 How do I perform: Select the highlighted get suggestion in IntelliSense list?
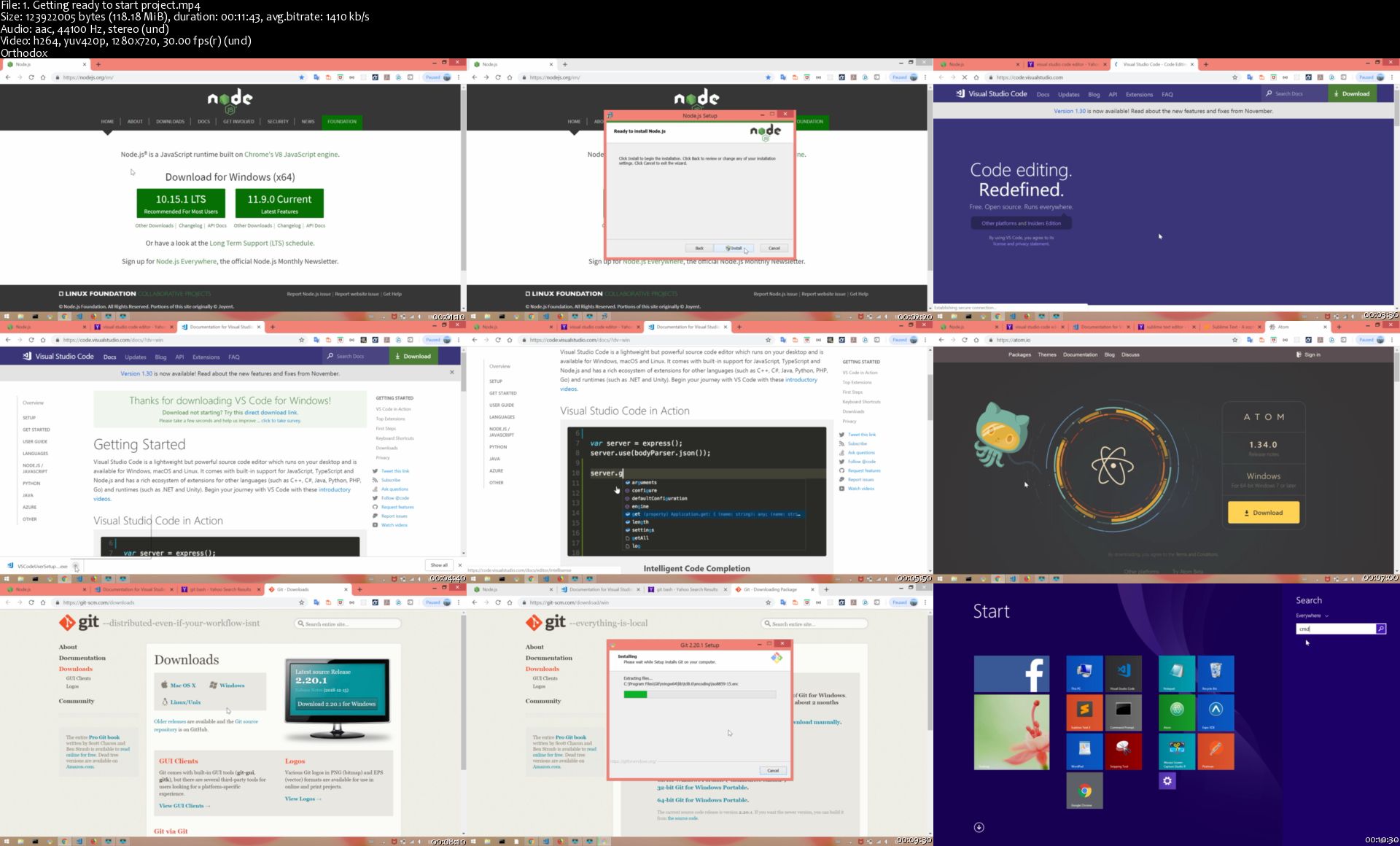[714, 514]
